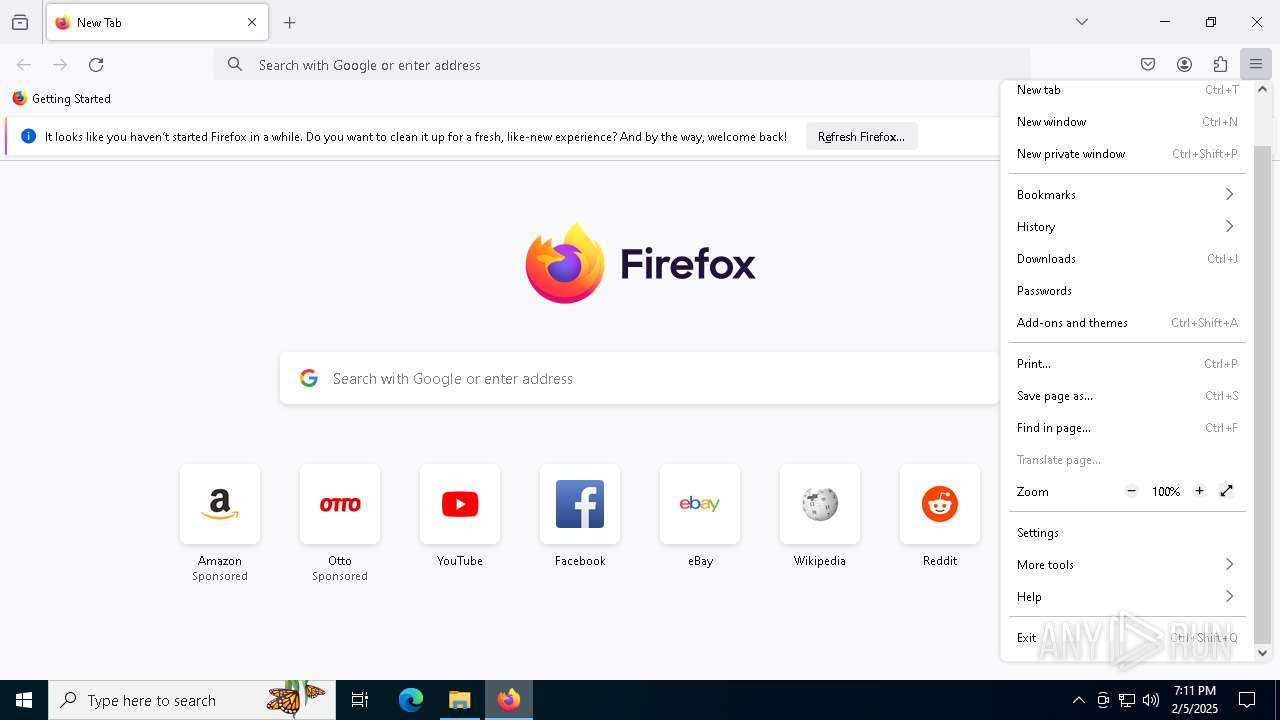The height and width of the screenshot is (720, 1280).
Task: Open a new tab with plus icon
Action: pyautogui.click(x=290, y=22)
